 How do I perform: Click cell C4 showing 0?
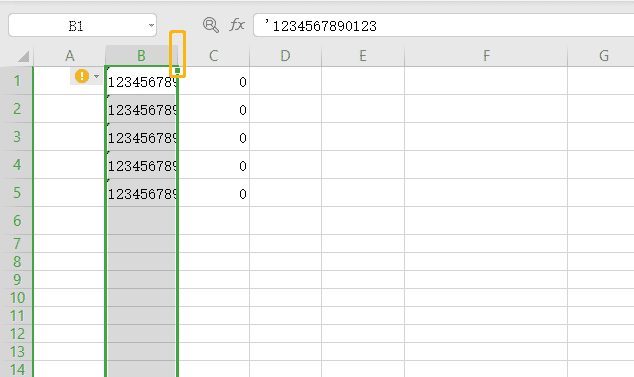click(x=214, y=165)
